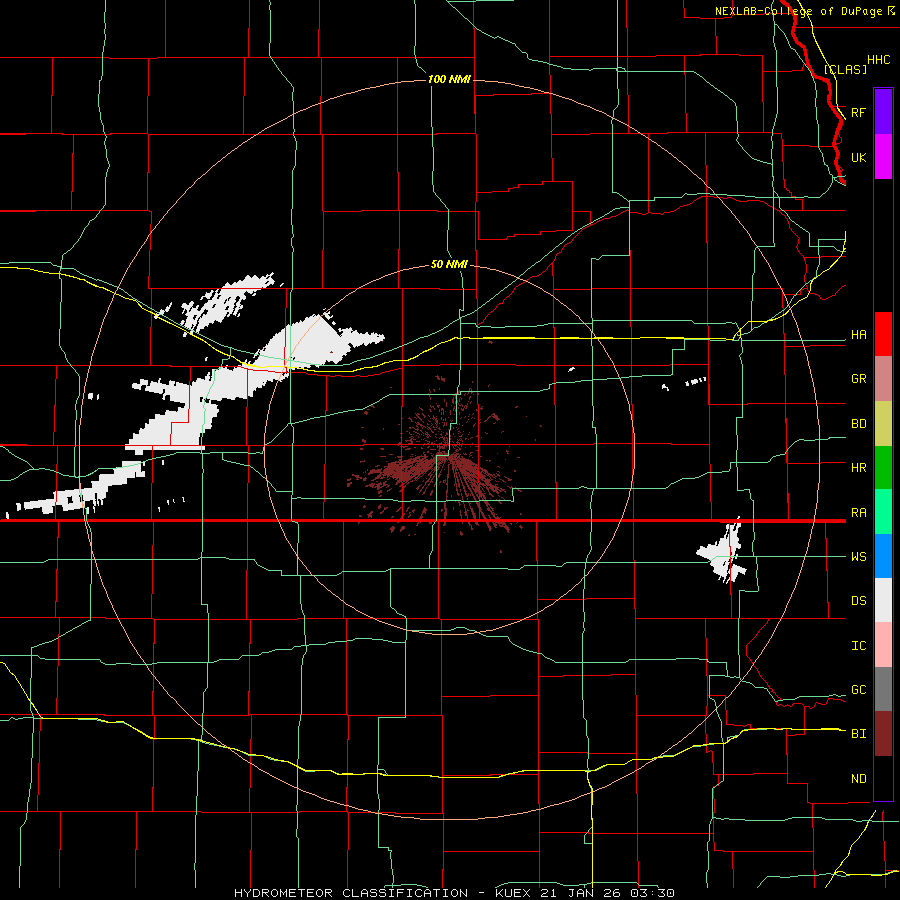Viewport: 900px width, 900px height.
Task: Click the 'ND' legend label
Action: point(858,779)
